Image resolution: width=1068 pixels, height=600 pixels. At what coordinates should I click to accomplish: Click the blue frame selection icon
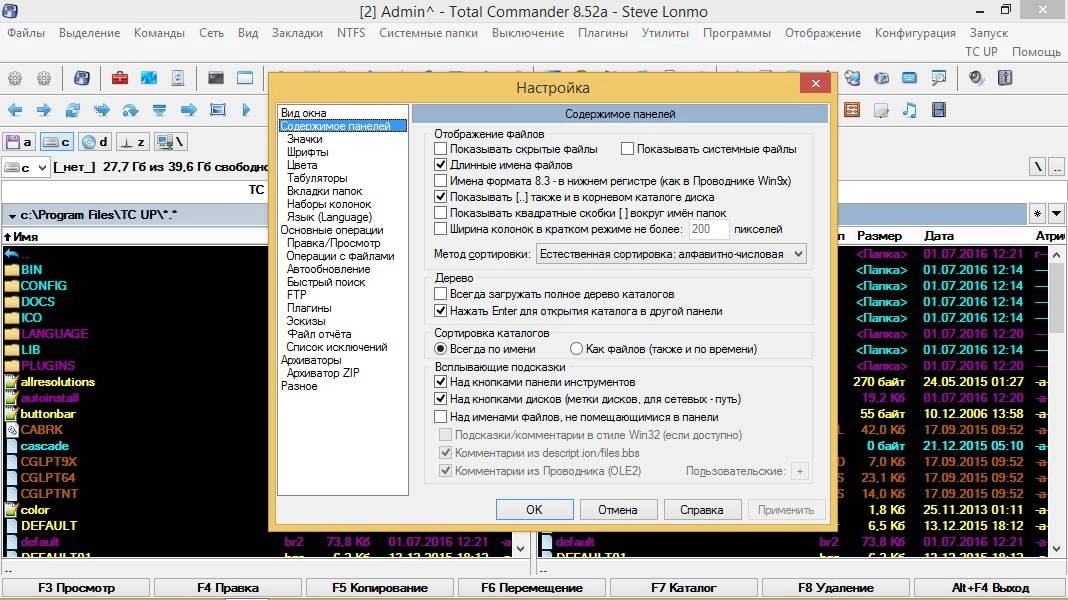(x=218, y=110)
